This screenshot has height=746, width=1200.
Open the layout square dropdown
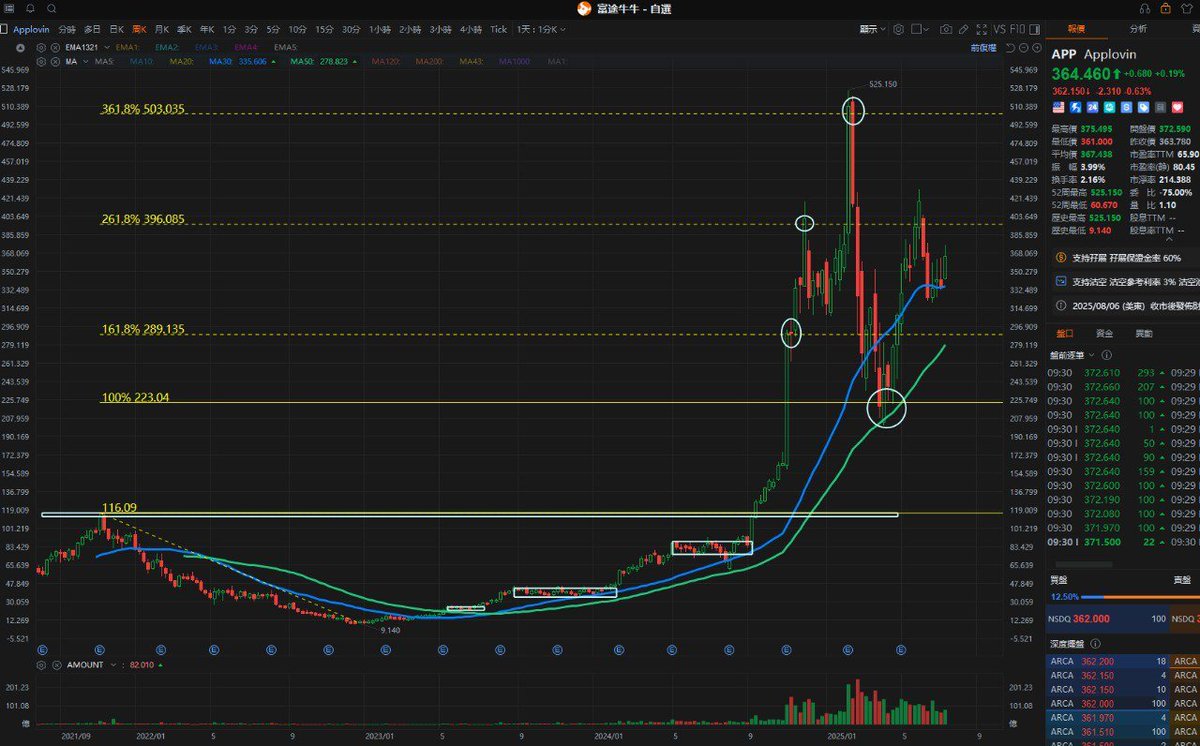click(919, 29)
